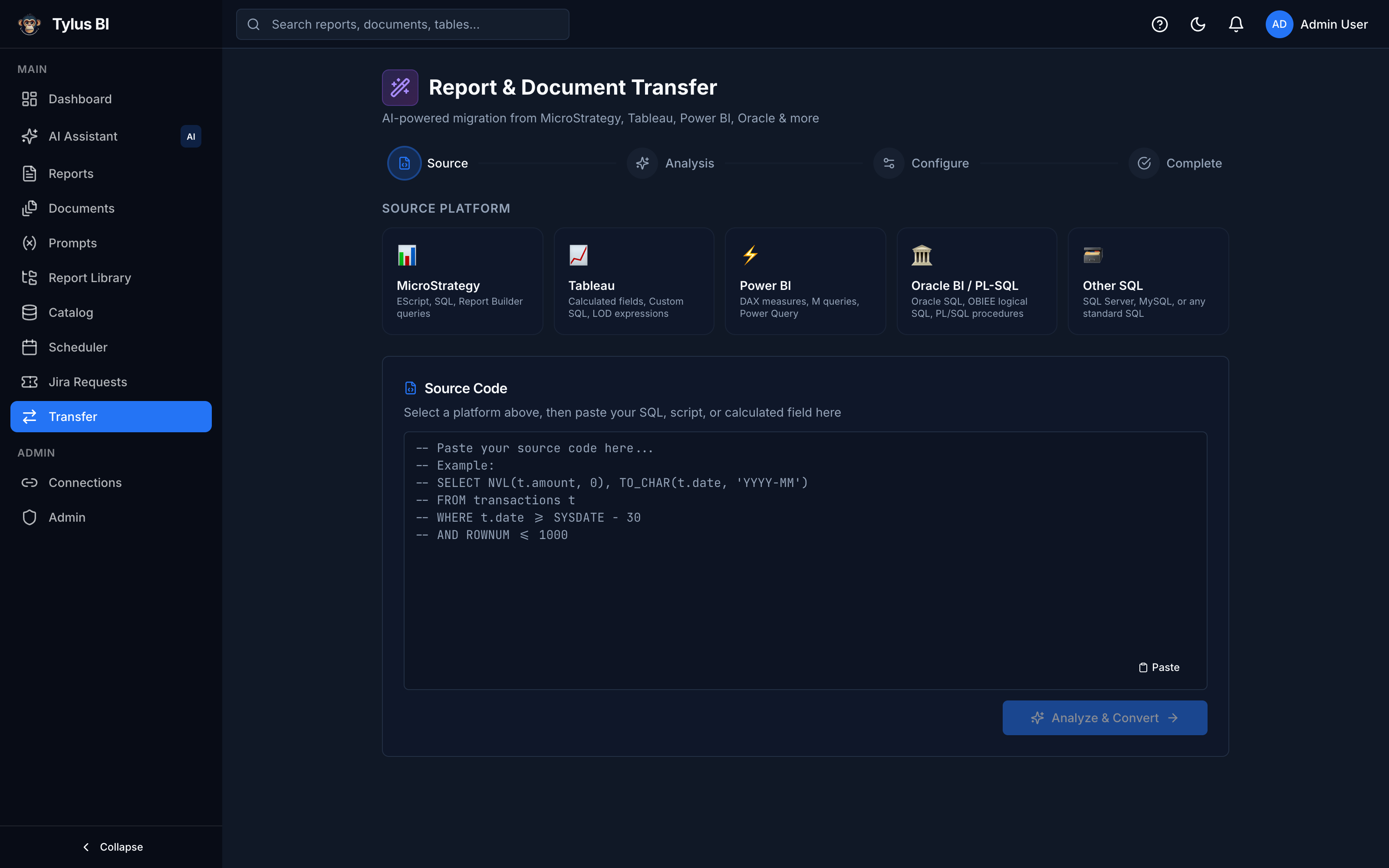
Task: Open Report Library in the sidebar
Action: tap(111, 278)
